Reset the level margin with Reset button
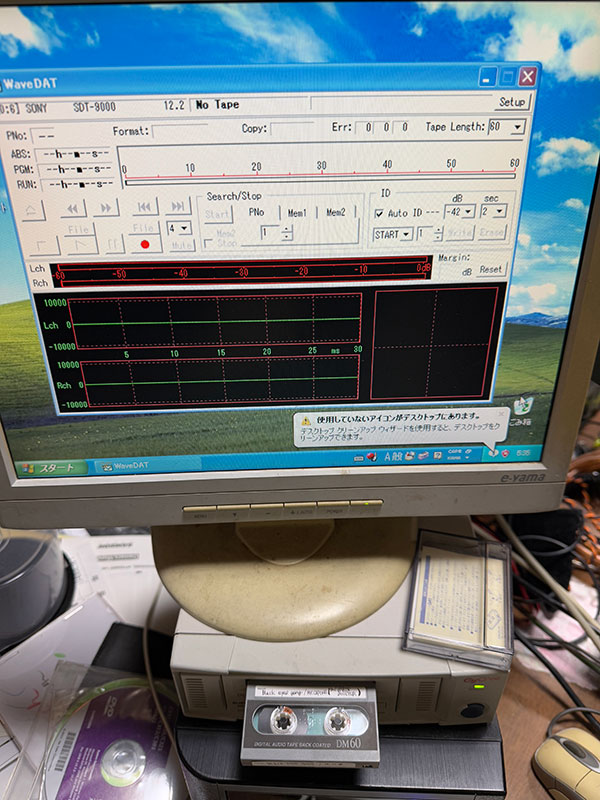The width and height of the screenshot is (600, 800). click(x=491, y=269)
